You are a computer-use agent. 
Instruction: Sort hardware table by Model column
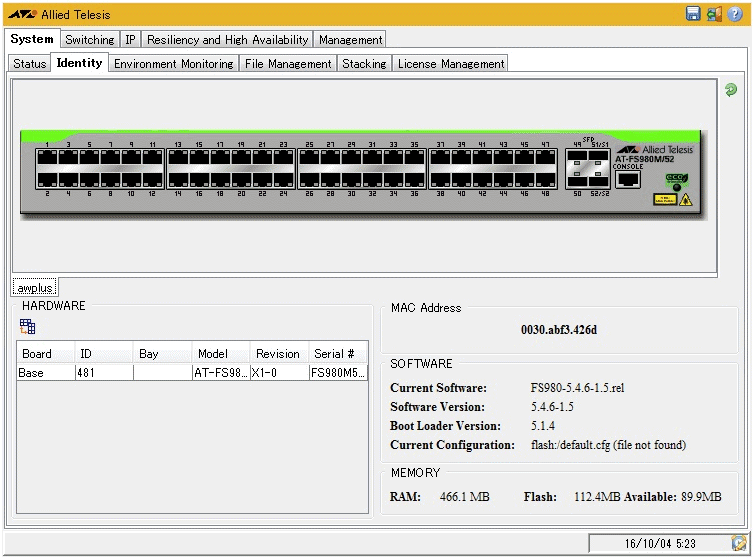(212, 354)
